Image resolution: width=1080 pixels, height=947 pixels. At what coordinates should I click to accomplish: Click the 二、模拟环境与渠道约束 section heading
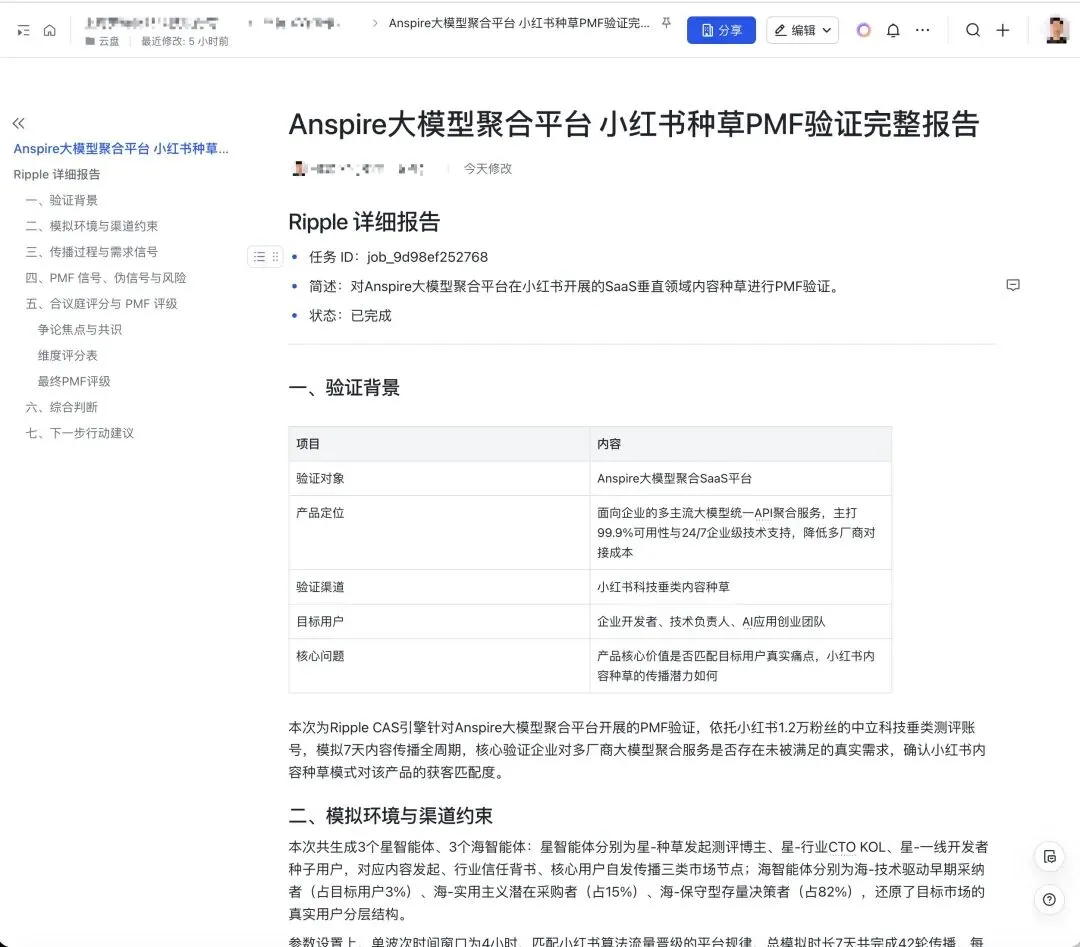[x=391, y=816]
